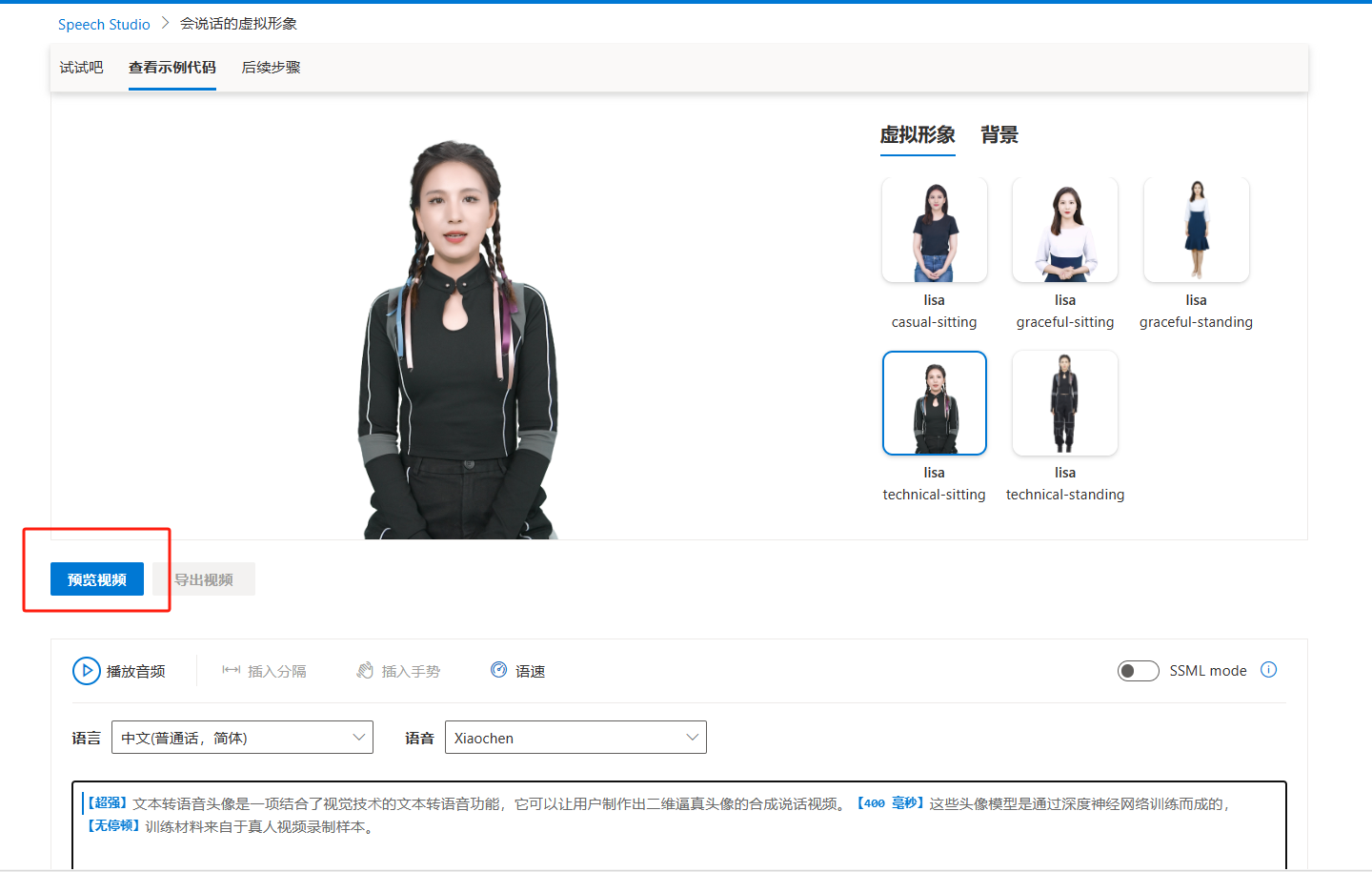Click the breadcrumb chevron after Speech Studio
This screenshot has width=1372, height=872.
click(x=165, y=23)
